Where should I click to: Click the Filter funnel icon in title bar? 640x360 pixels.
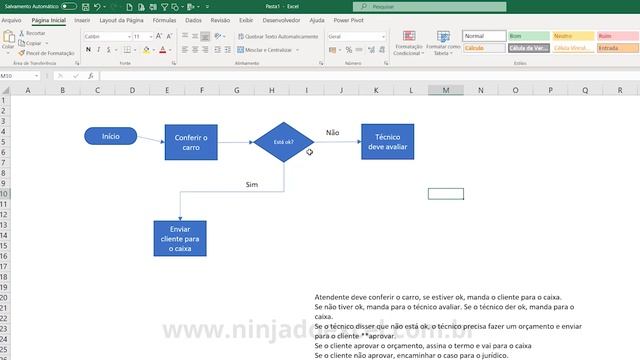(164, 7)
